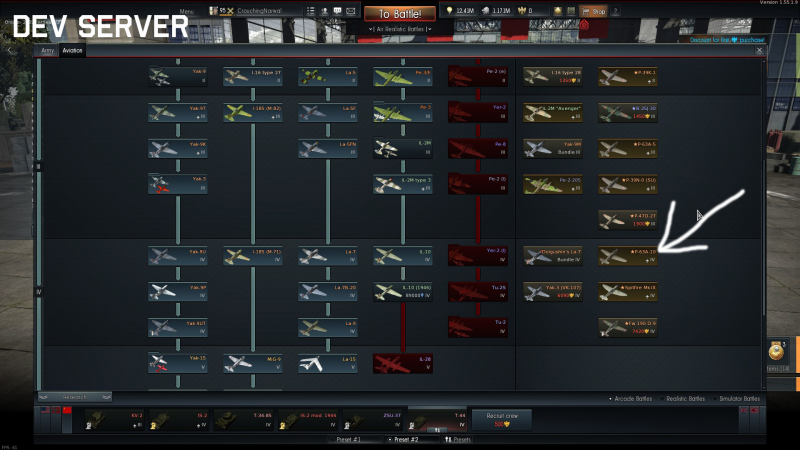Viewport: 800px width, 450px height.
Task: Select the La-5F aircraft card
Action: (328, 113)
